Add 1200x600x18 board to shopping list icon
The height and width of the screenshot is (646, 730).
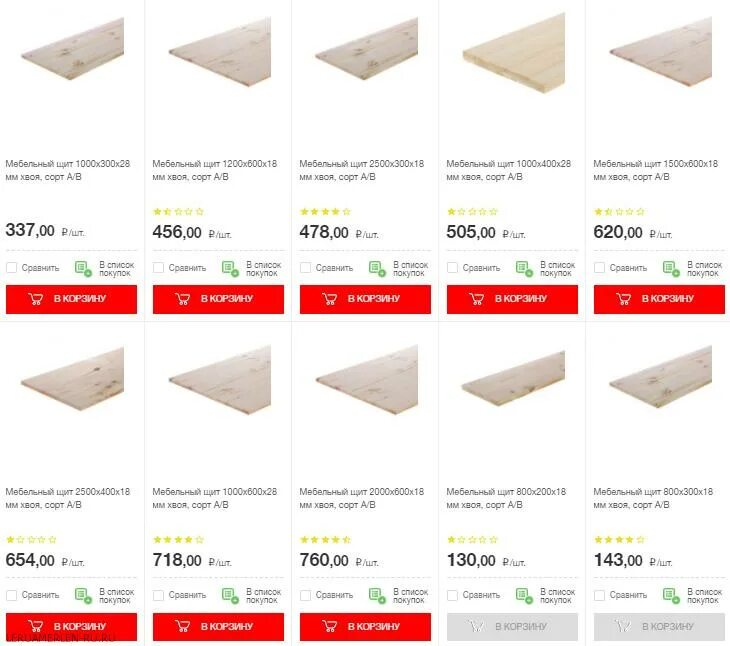230,268
